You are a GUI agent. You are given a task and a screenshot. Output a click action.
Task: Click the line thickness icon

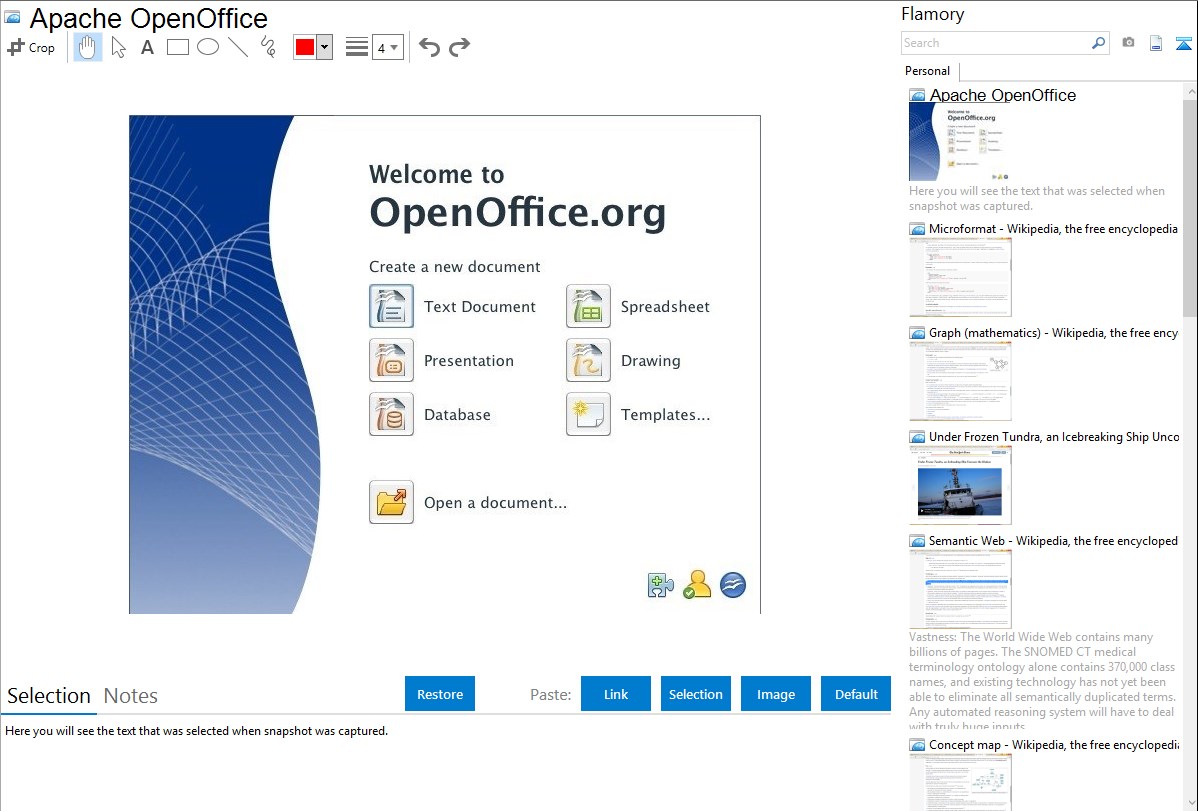[357, 47]
